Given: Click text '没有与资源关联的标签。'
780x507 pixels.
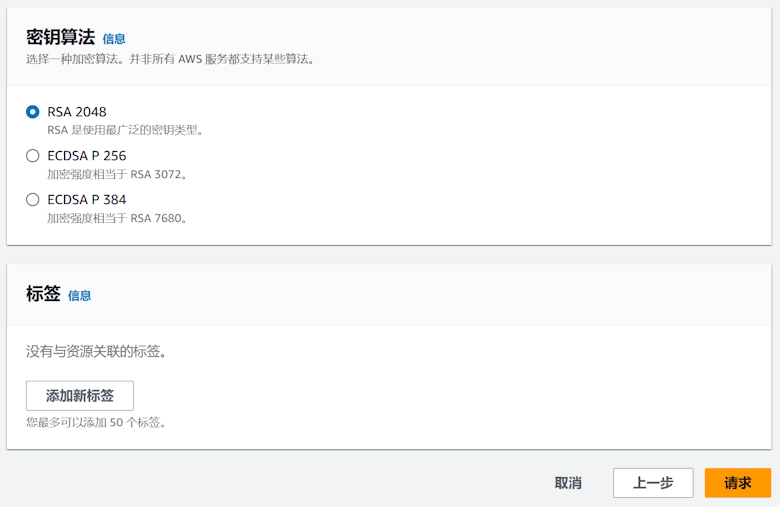Looking at the screenshot, I should point(96,351).
